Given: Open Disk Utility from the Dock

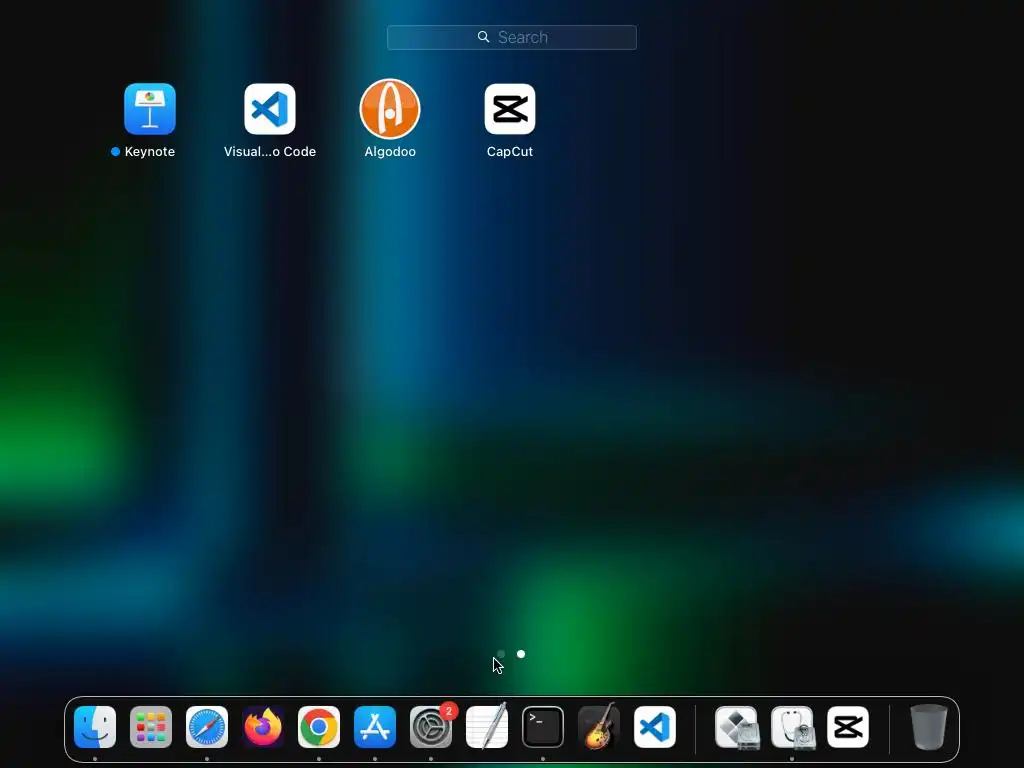Looking at the screenshot, I should 792,727.
